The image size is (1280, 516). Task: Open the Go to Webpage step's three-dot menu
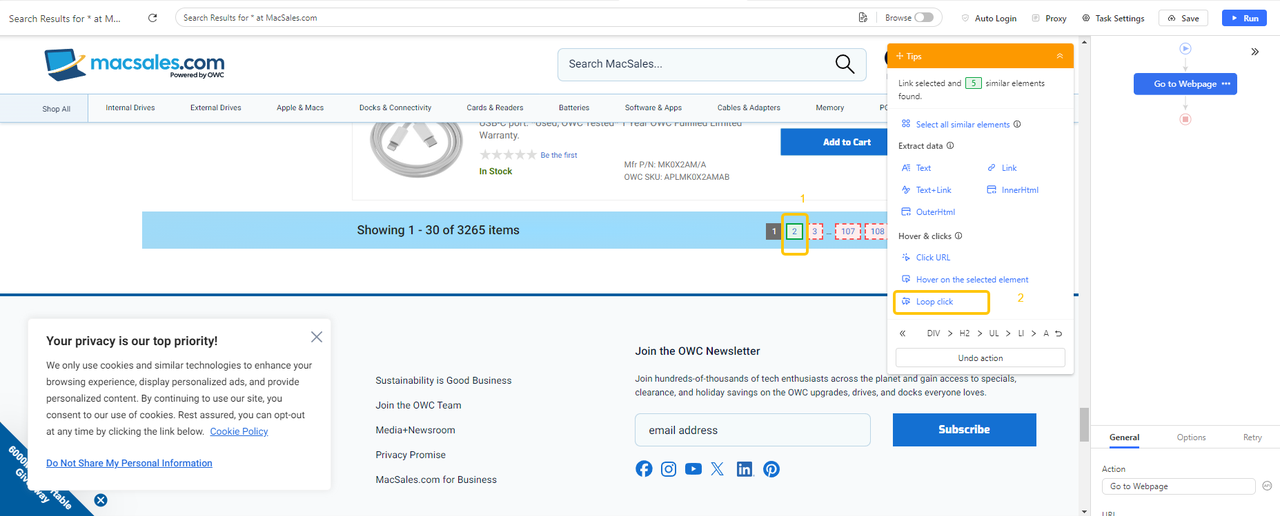(x=1226, y=84)
